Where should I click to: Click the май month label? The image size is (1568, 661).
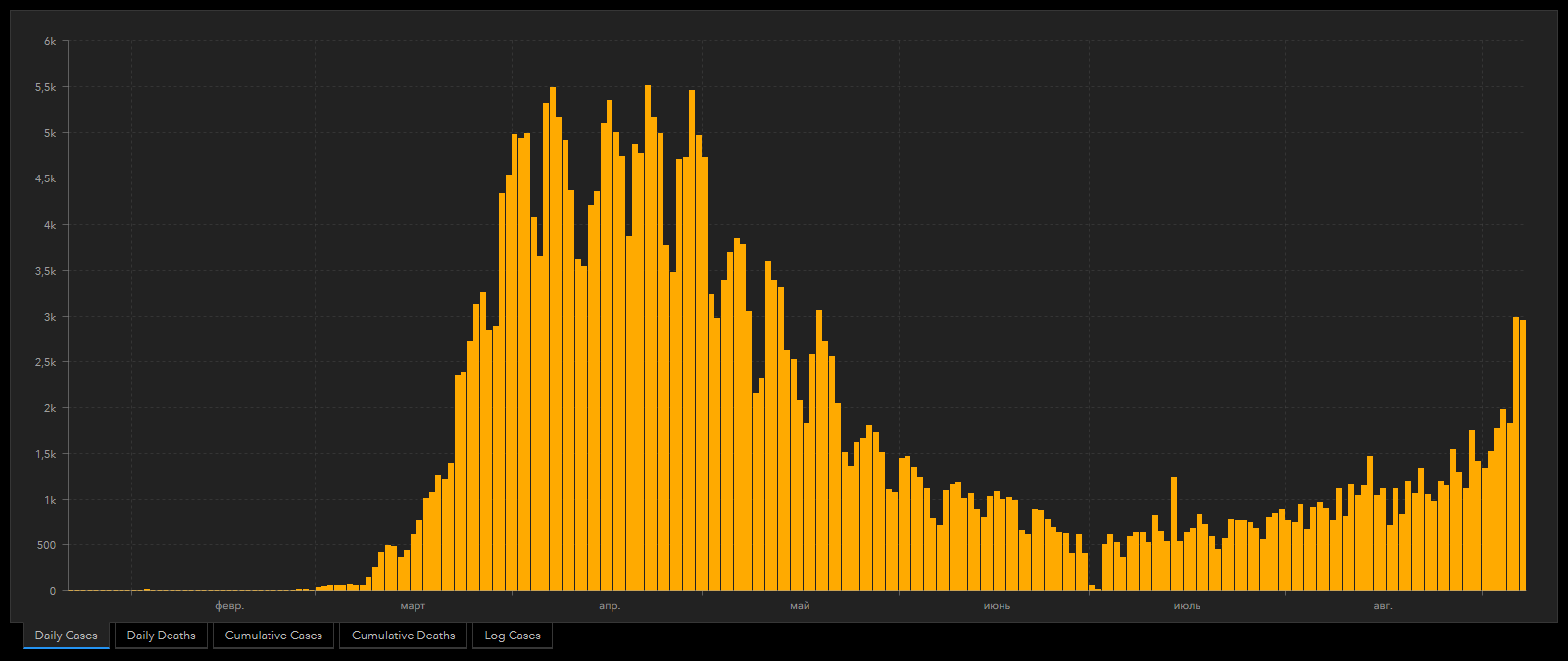[800, 606]
